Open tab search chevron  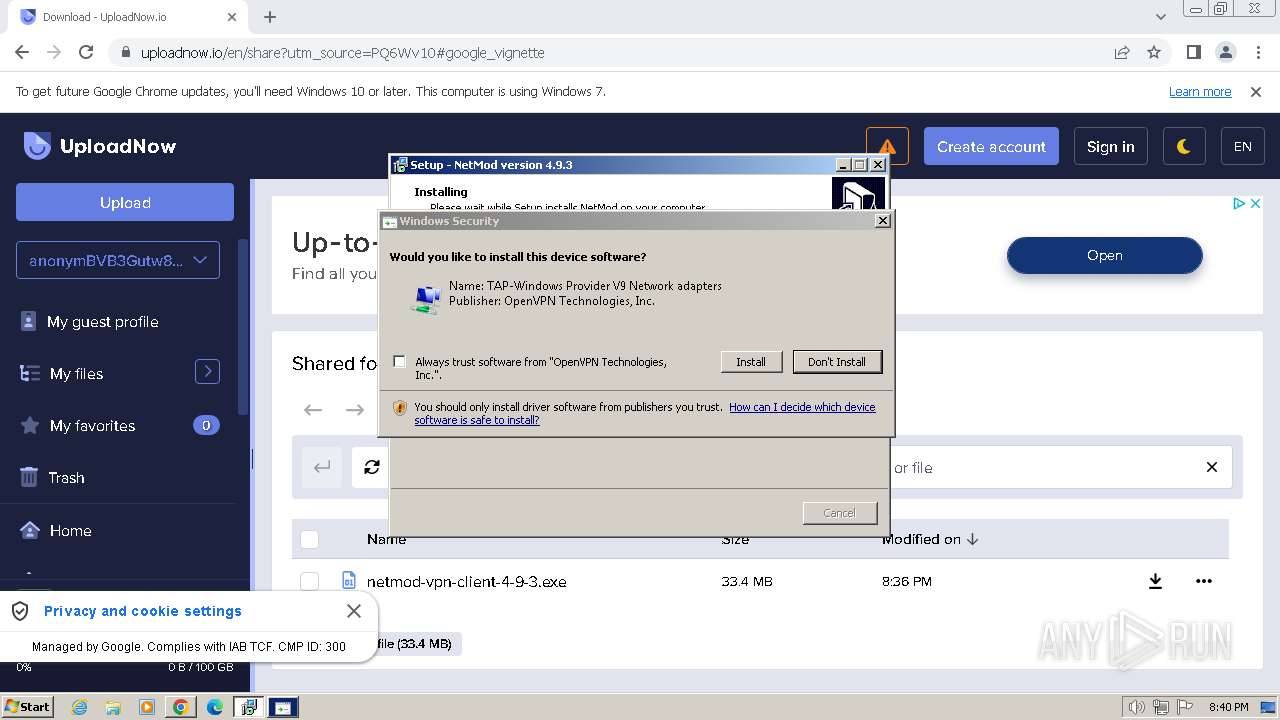click(x=1161, y=17)
